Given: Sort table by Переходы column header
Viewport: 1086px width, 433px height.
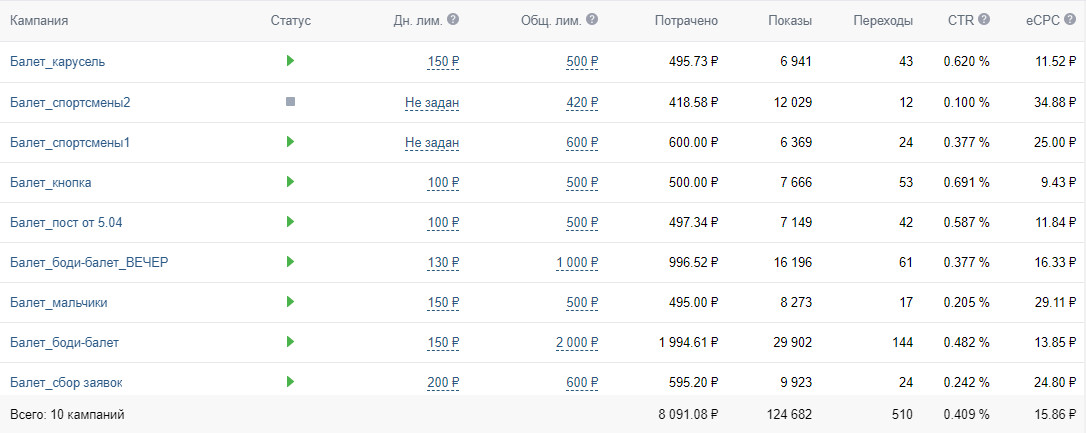Looking at the screenshot, I should pyautogui.click(x=883, y=21).
